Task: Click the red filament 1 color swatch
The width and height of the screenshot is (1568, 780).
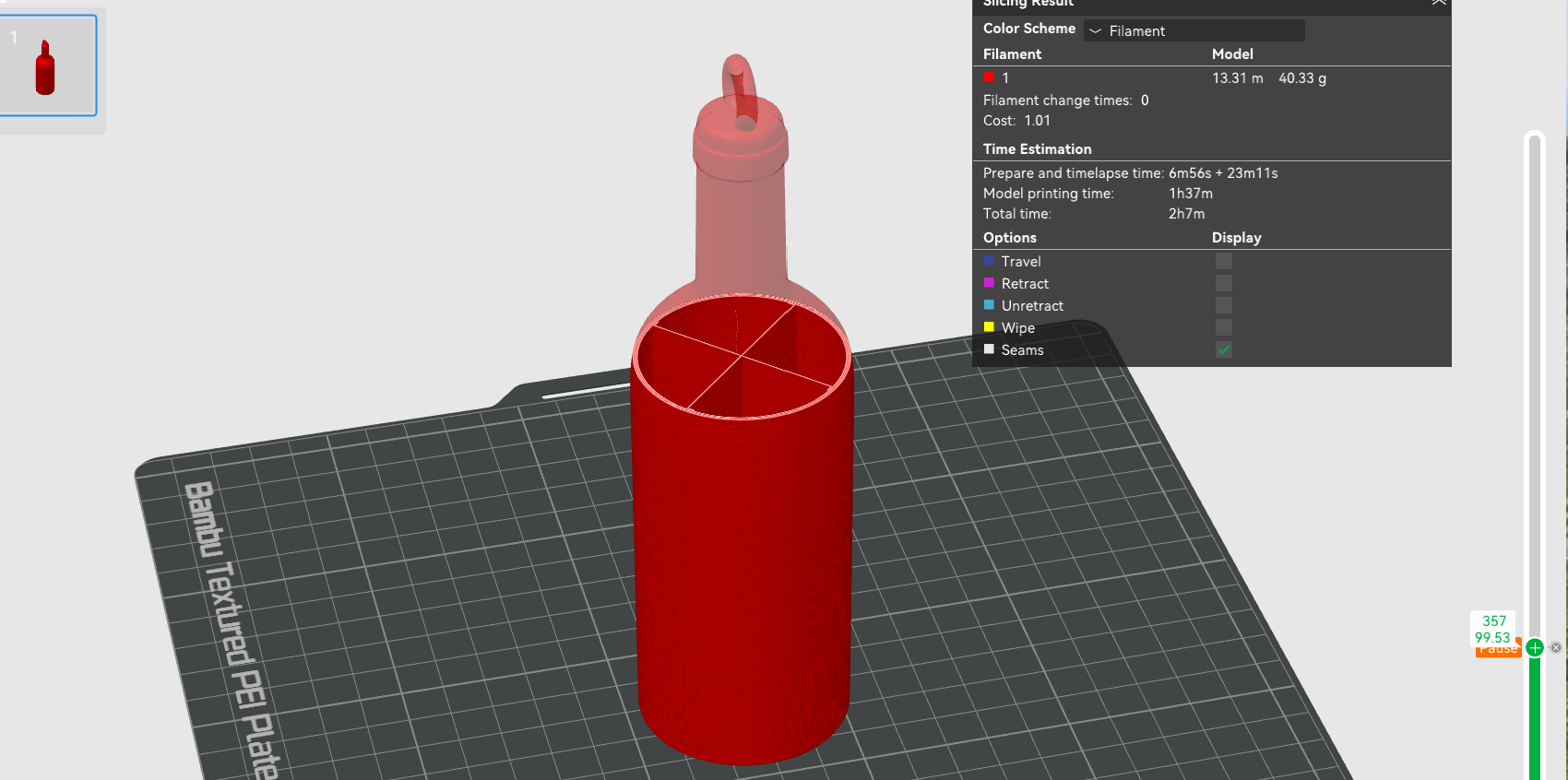Action: tap(989, 77)
